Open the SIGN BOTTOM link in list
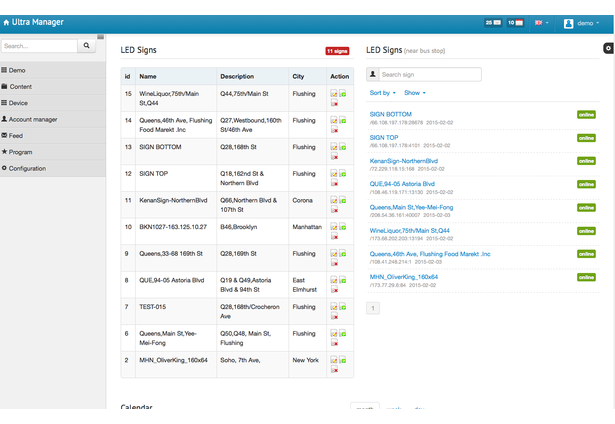Screen dimensions: 615x424 click(x=390, y=115)
